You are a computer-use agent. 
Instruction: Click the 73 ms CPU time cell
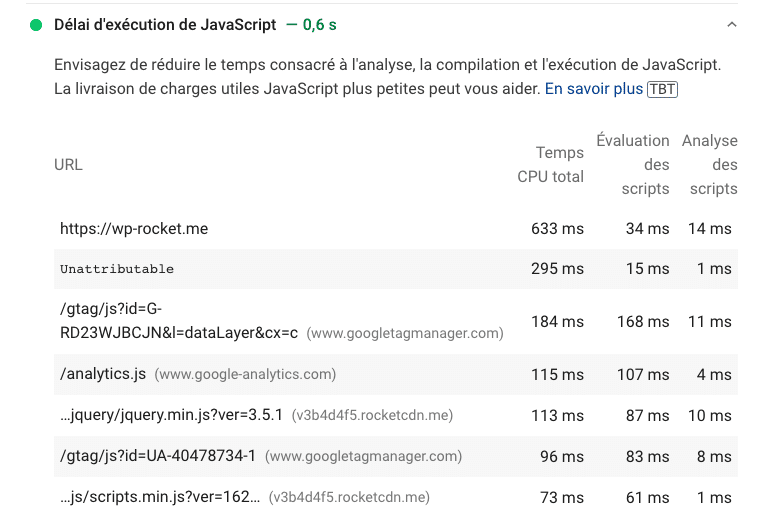(x=562, y=498)
